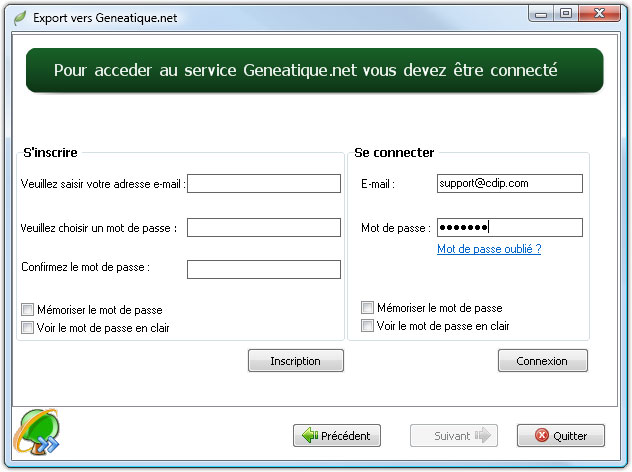Click the login Mot de passe field
632x472 pixels.
point(510,227)
